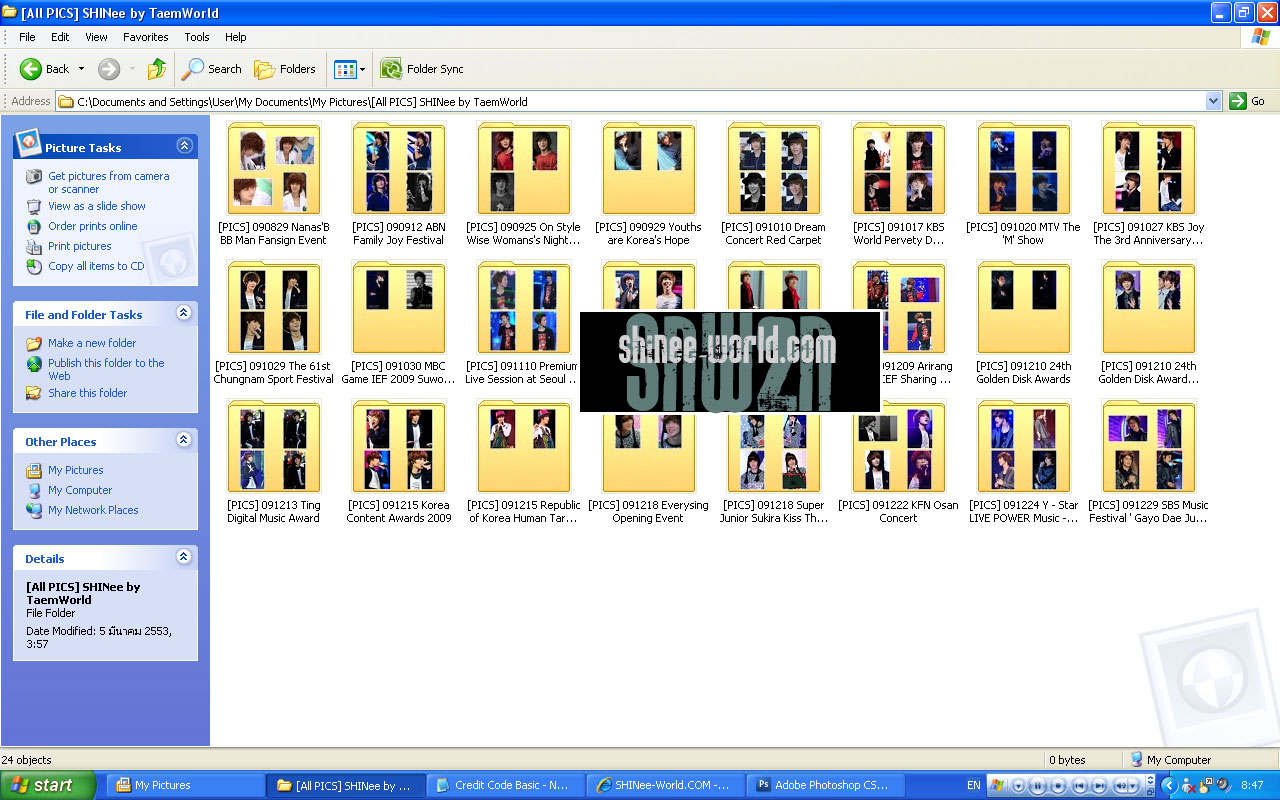Toggle the Folders tree pane
Viewport: 1280px width, 800px height.
pos(285,69)
